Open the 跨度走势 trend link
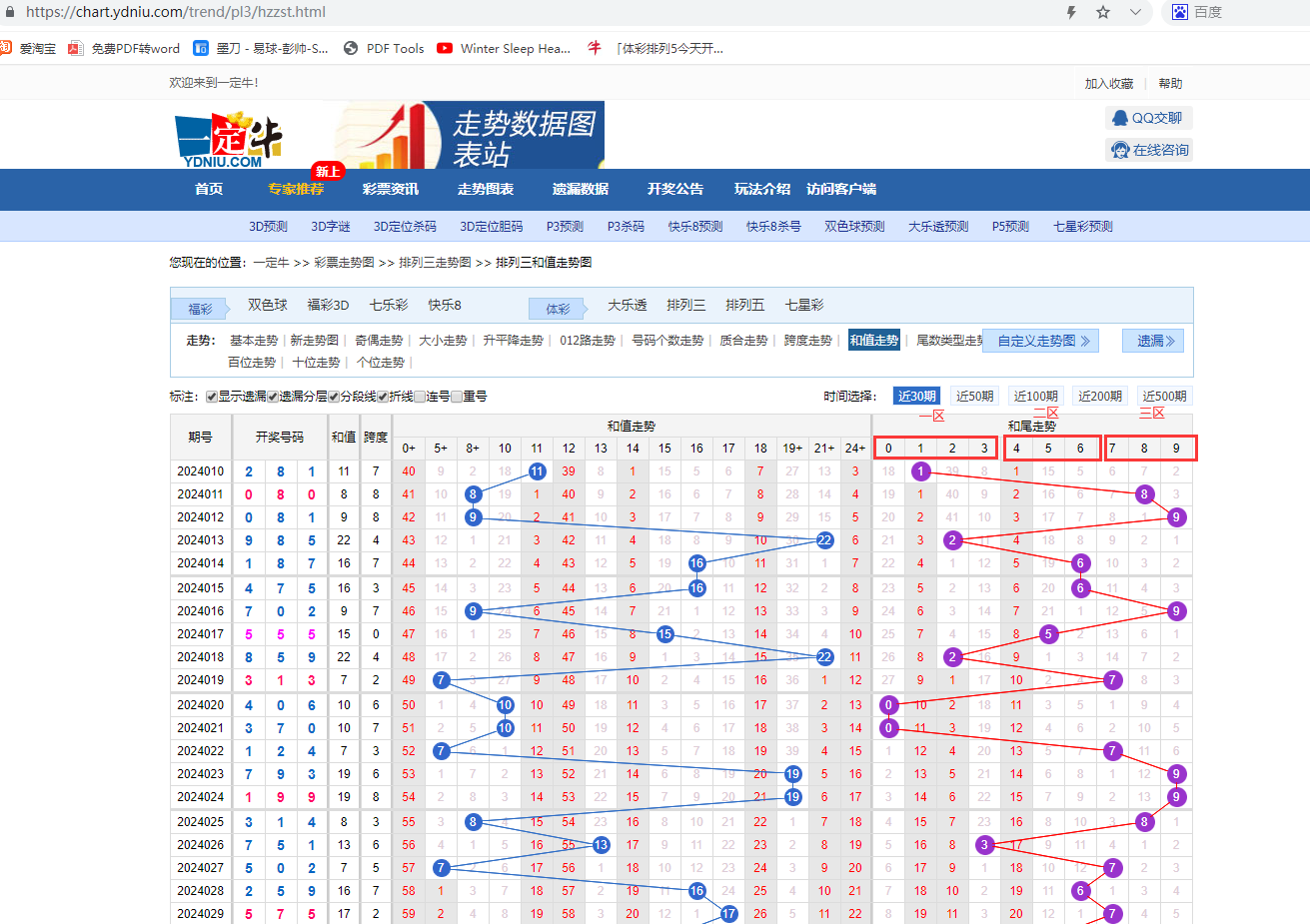 [x=807, y=341]
